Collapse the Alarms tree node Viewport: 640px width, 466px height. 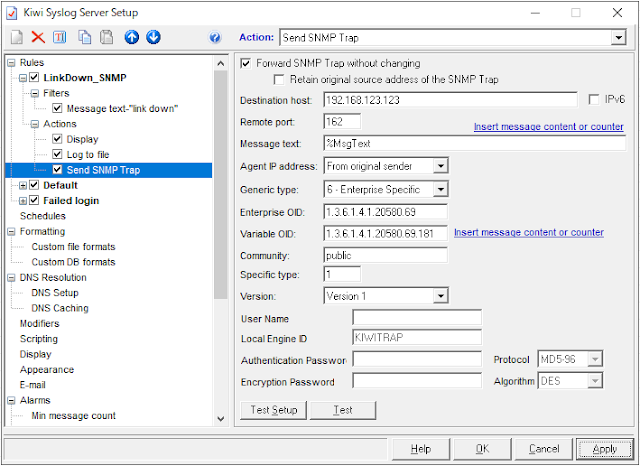pos(11,401)
